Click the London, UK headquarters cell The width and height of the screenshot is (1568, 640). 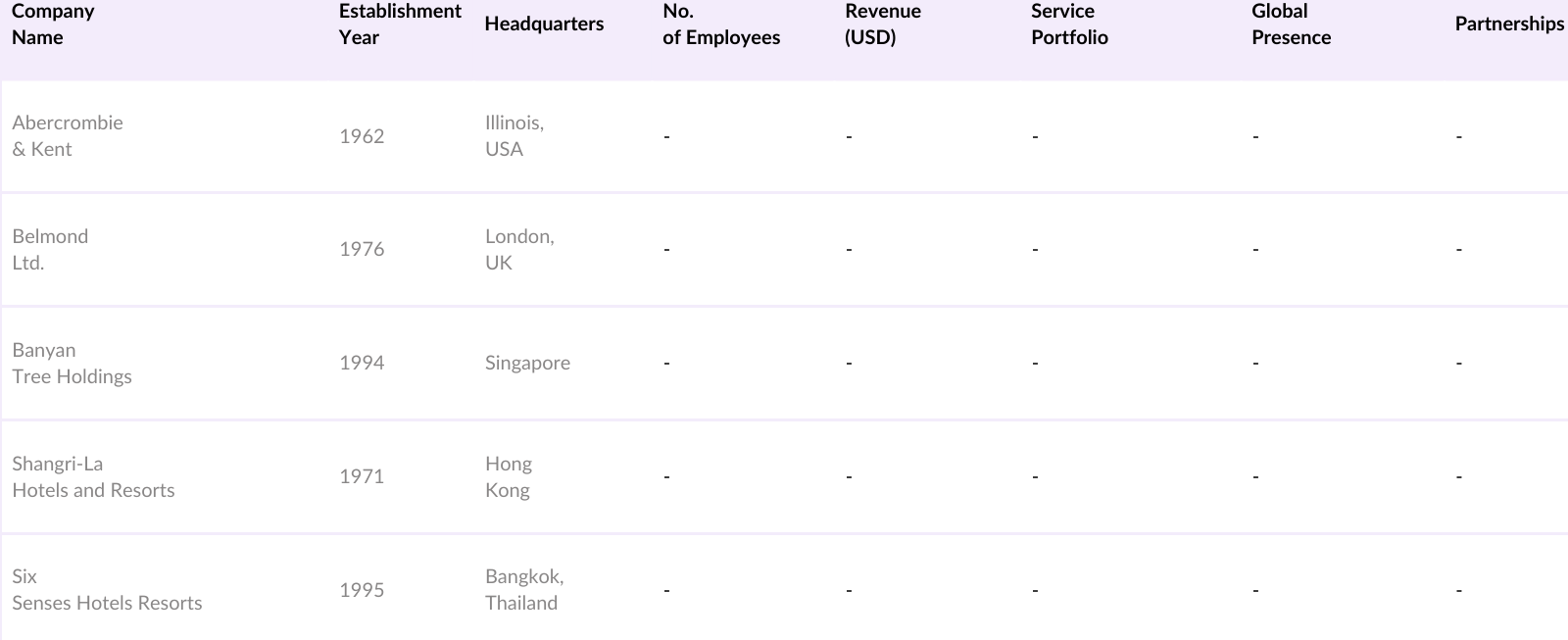tap(519, 250)
